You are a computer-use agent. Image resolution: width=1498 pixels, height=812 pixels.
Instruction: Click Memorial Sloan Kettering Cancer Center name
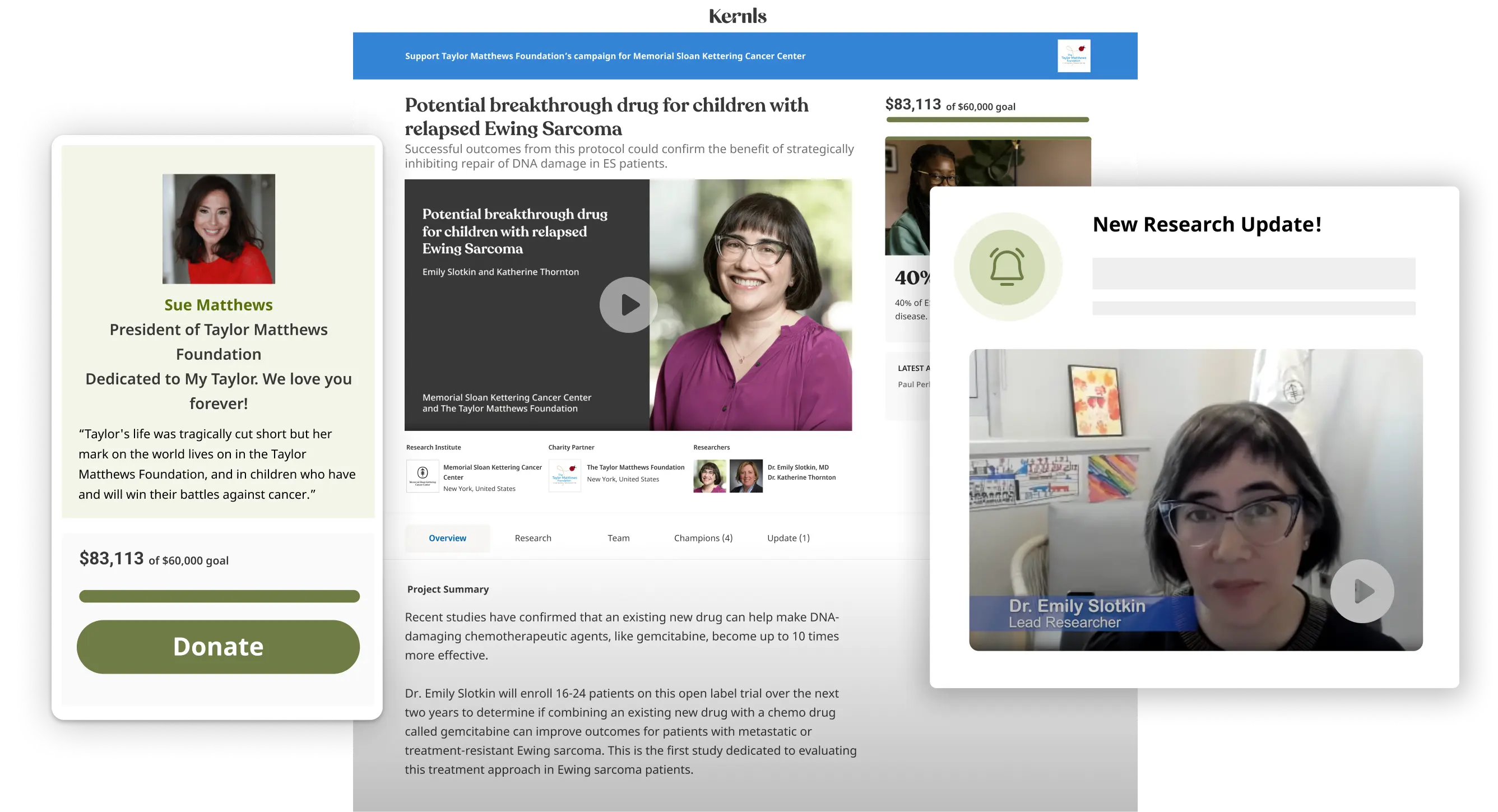tap(492, 472)
